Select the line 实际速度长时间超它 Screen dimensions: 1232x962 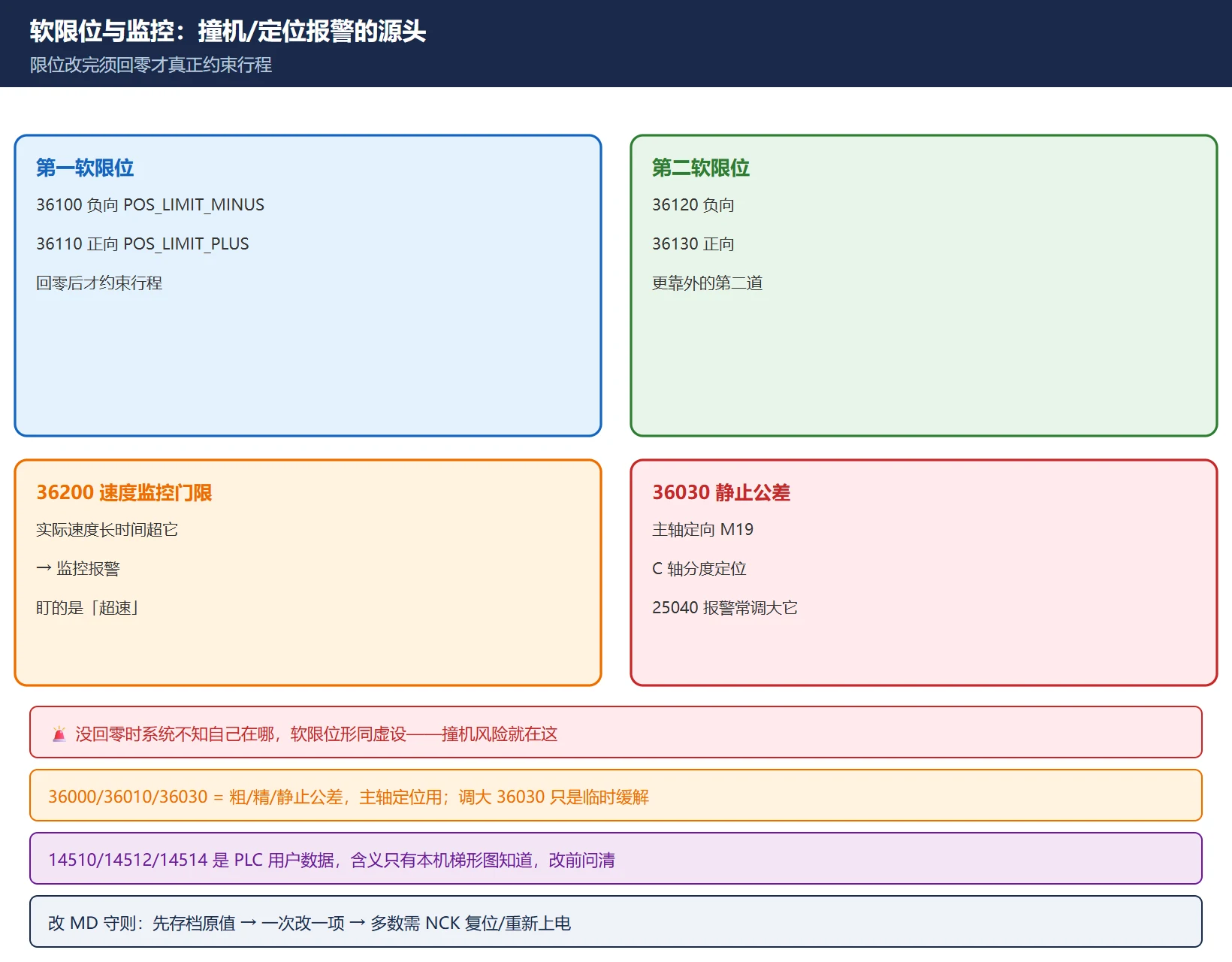107,530
